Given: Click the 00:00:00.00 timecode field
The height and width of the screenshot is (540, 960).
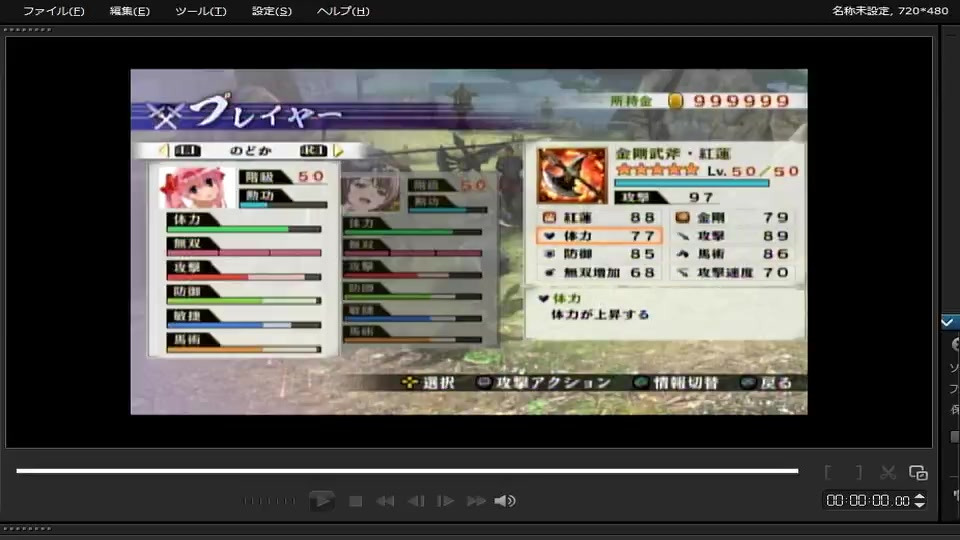Looking at the screenshot, I should point(868,500).
